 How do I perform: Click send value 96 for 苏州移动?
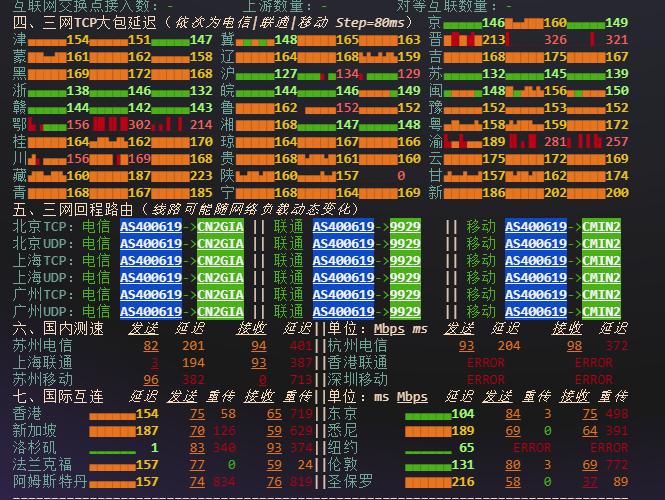(151, 379)
